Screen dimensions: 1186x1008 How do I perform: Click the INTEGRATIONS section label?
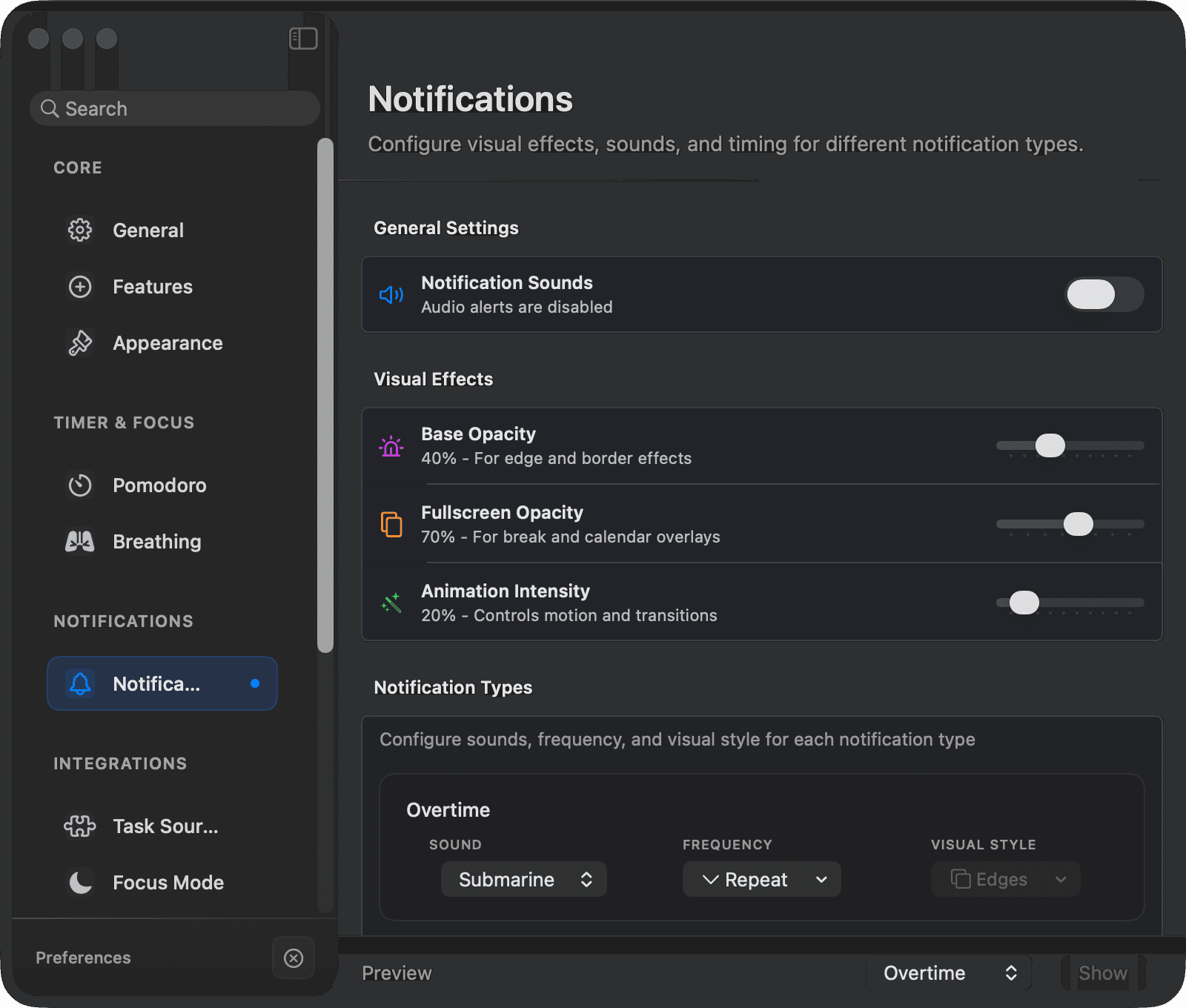point(120,763)
